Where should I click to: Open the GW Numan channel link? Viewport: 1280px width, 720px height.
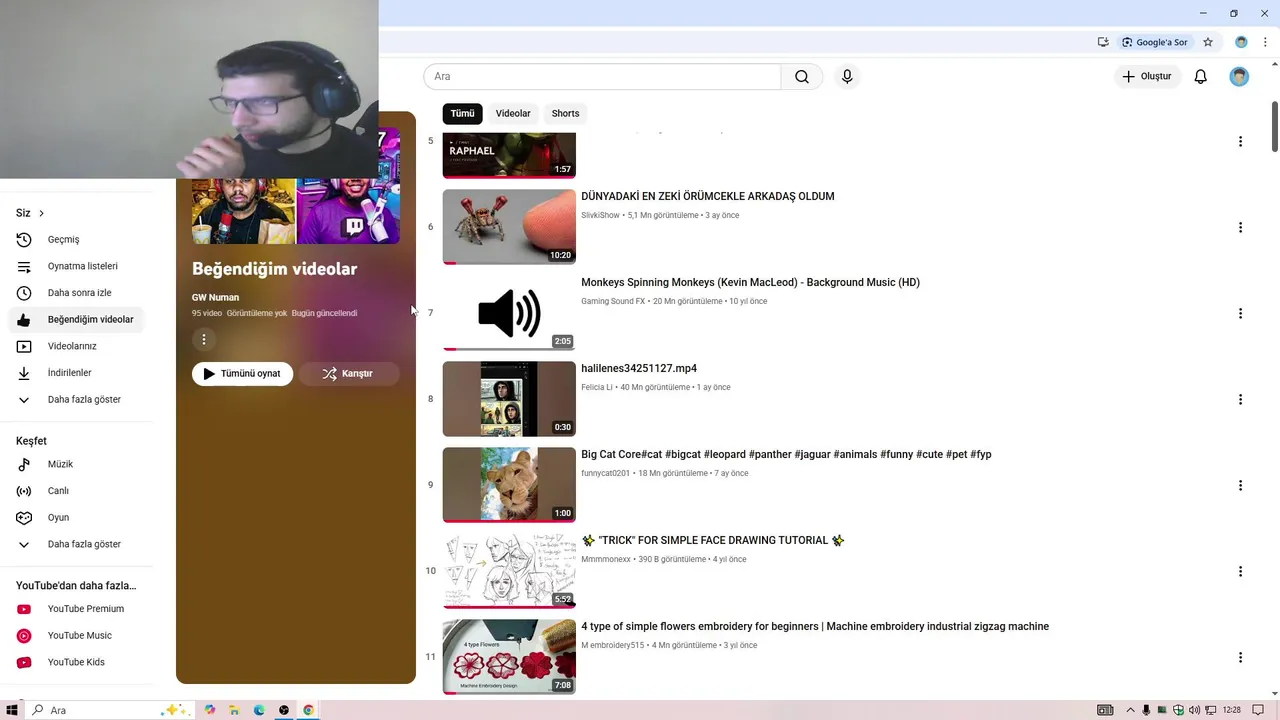pos(215,297)
